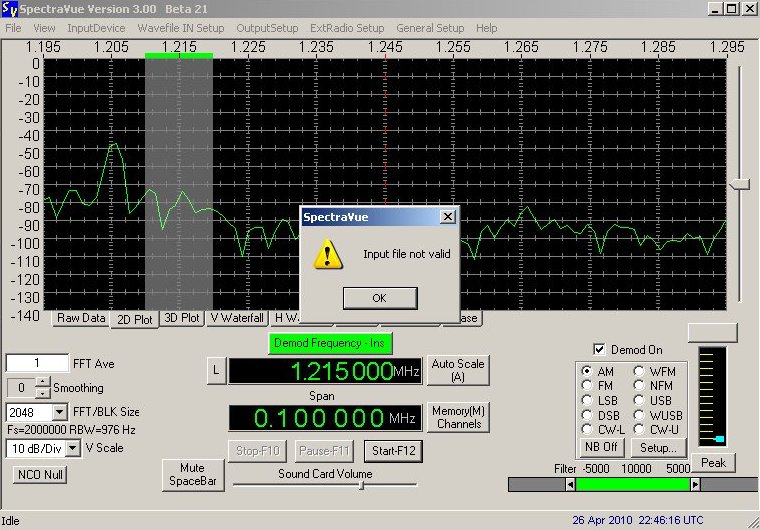This screenshot has height=530, width=760.
Task: Click the yellow warning icon in dialog
Action: point(328,254)
